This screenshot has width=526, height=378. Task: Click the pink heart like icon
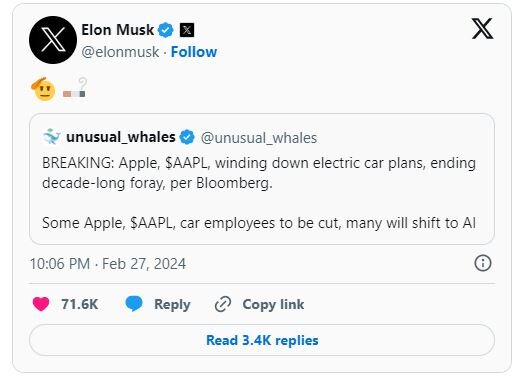[41, 304]
